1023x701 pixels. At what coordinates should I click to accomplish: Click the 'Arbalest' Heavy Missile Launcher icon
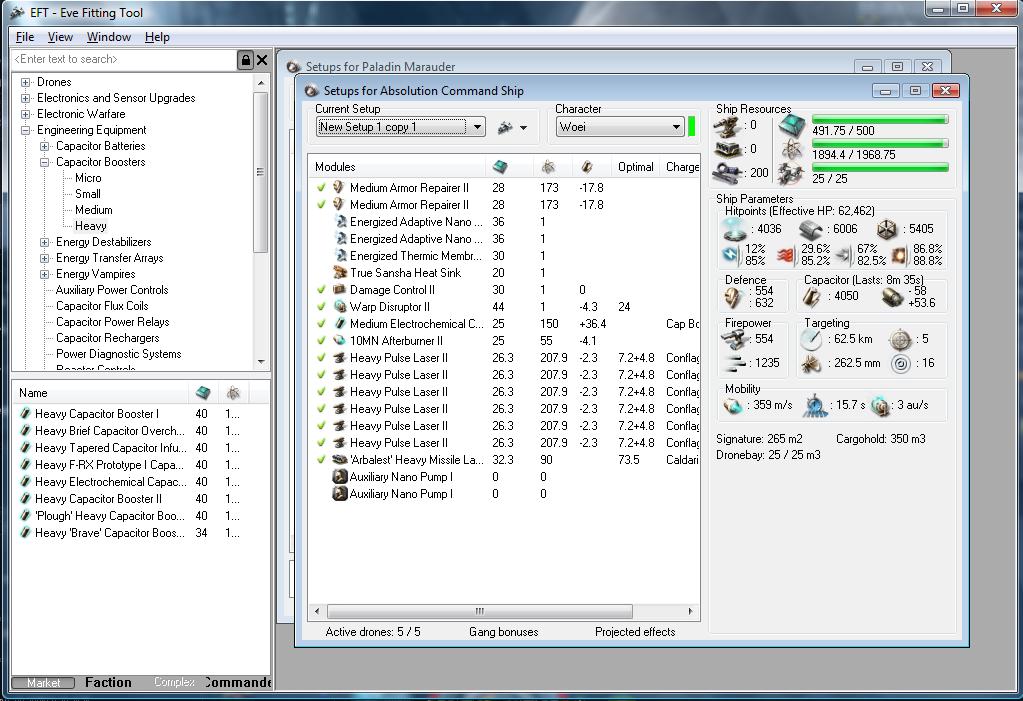pyautogui.click(x=340, y=460)
